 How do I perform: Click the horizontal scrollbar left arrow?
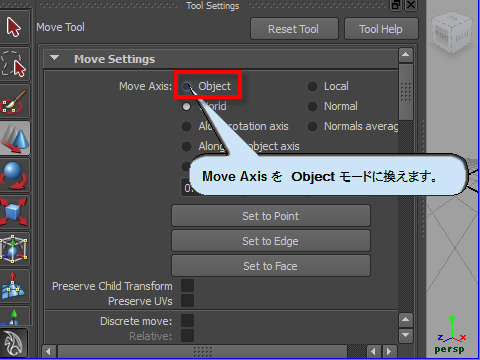pos(49,351)
